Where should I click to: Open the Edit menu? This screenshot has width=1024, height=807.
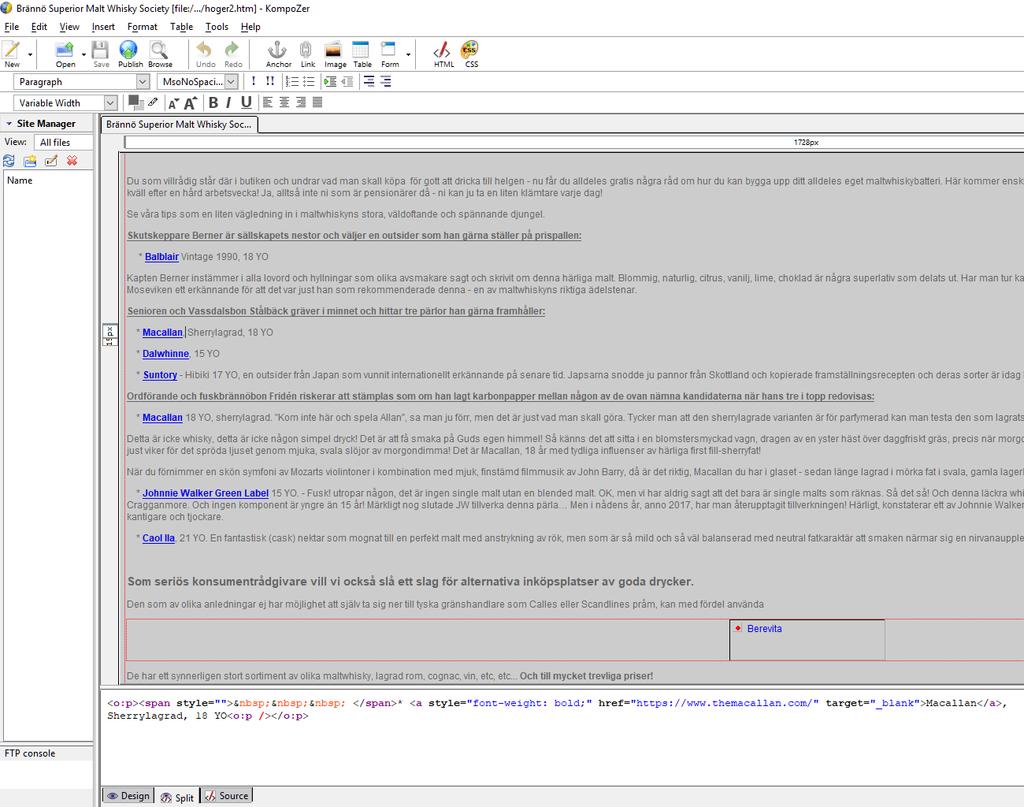click(x=39, y=27)
